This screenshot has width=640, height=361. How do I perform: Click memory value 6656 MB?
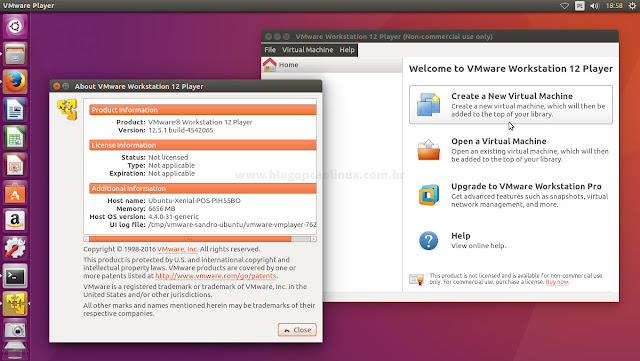162,209
